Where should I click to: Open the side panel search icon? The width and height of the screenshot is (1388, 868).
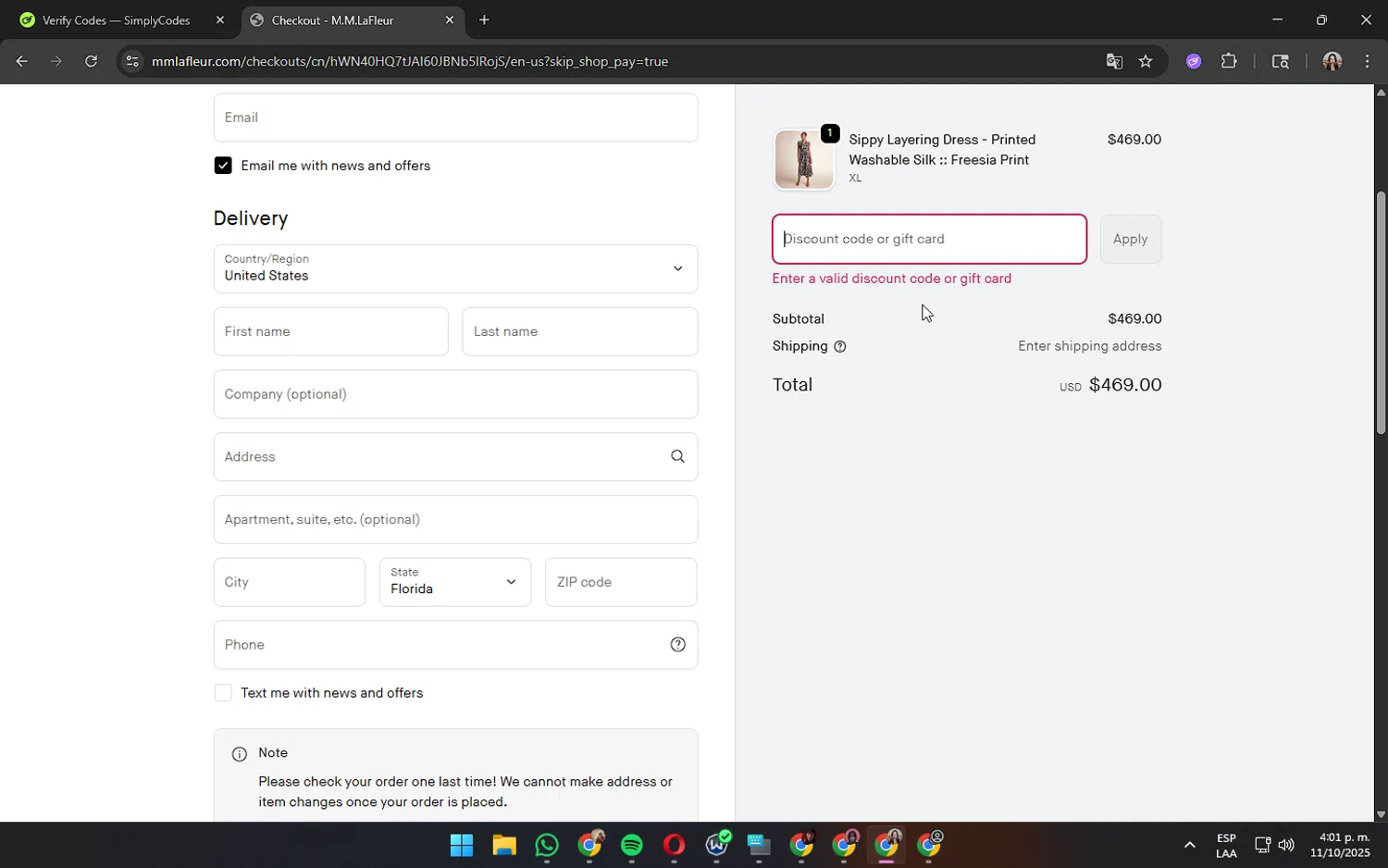(1281, 61)
